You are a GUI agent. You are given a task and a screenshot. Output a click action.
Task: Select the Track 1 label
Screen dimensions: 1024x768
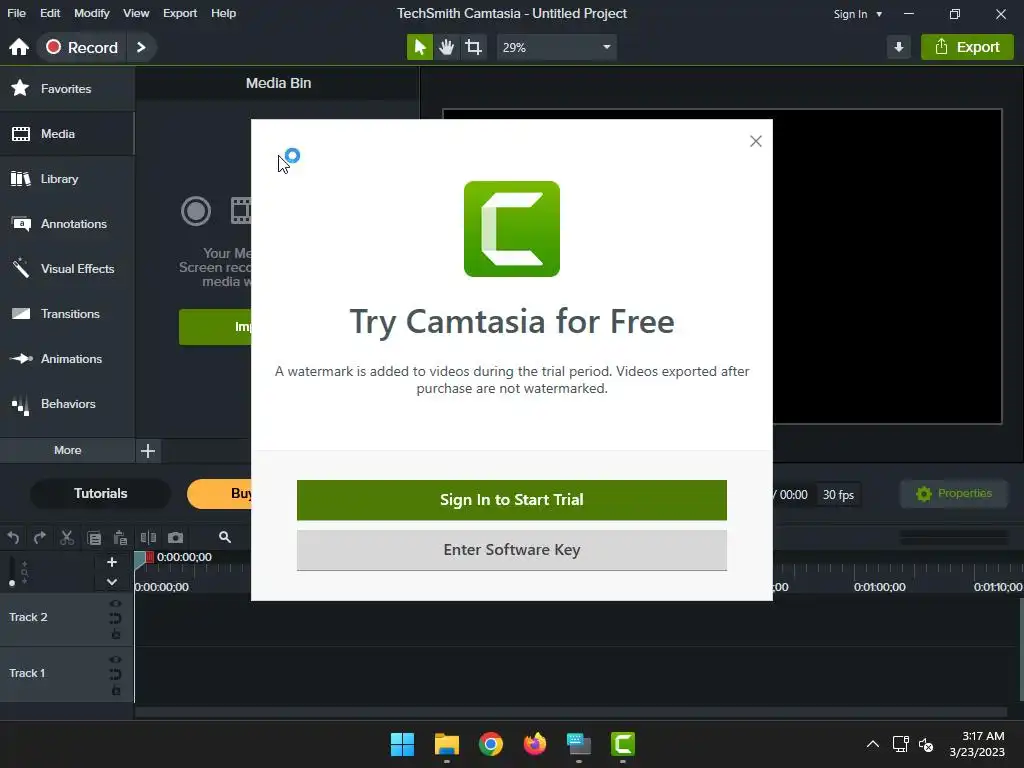point(27,673)
